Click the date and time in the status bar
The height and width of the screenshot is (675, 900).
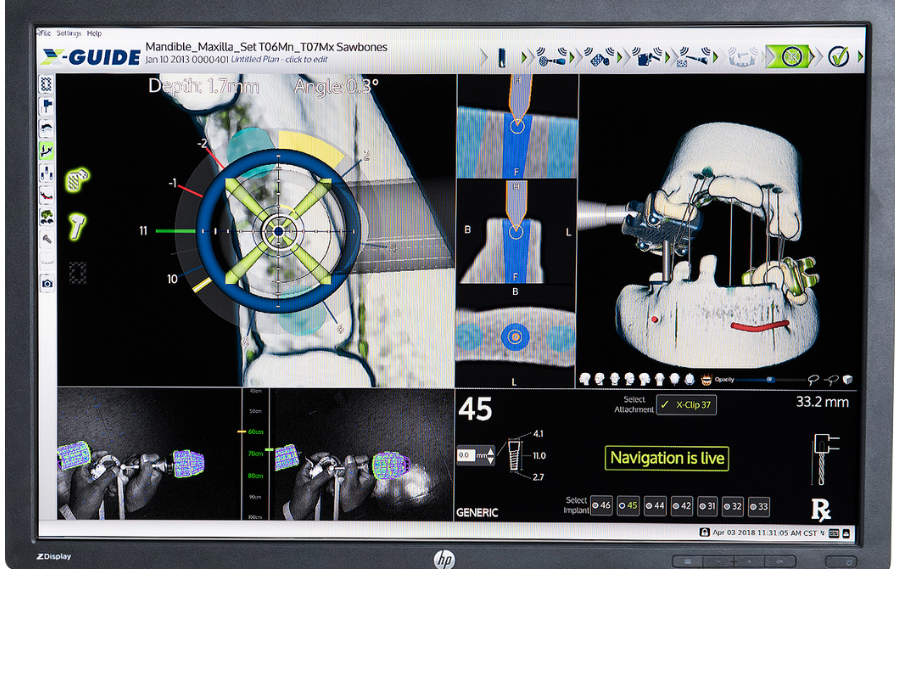point(765,533)
